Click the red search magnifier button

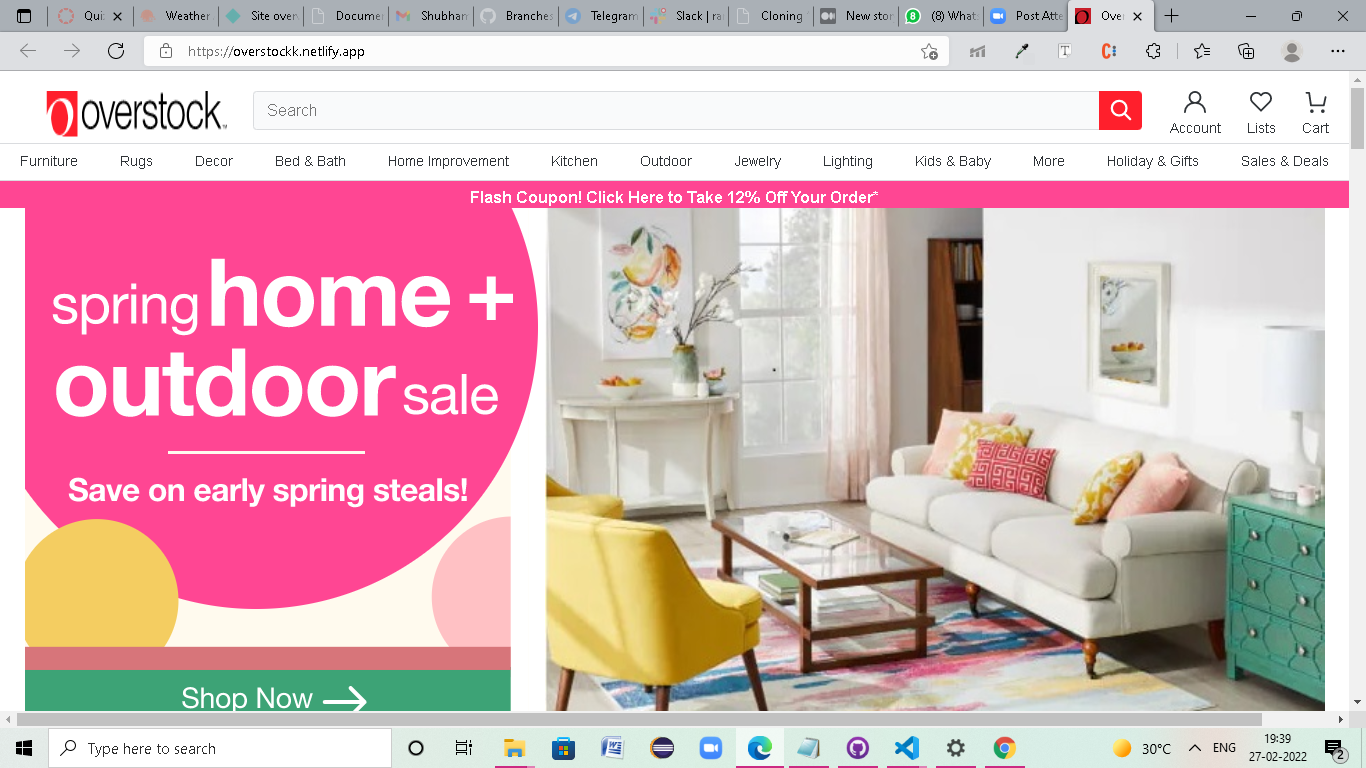(x=1120, y=111)
